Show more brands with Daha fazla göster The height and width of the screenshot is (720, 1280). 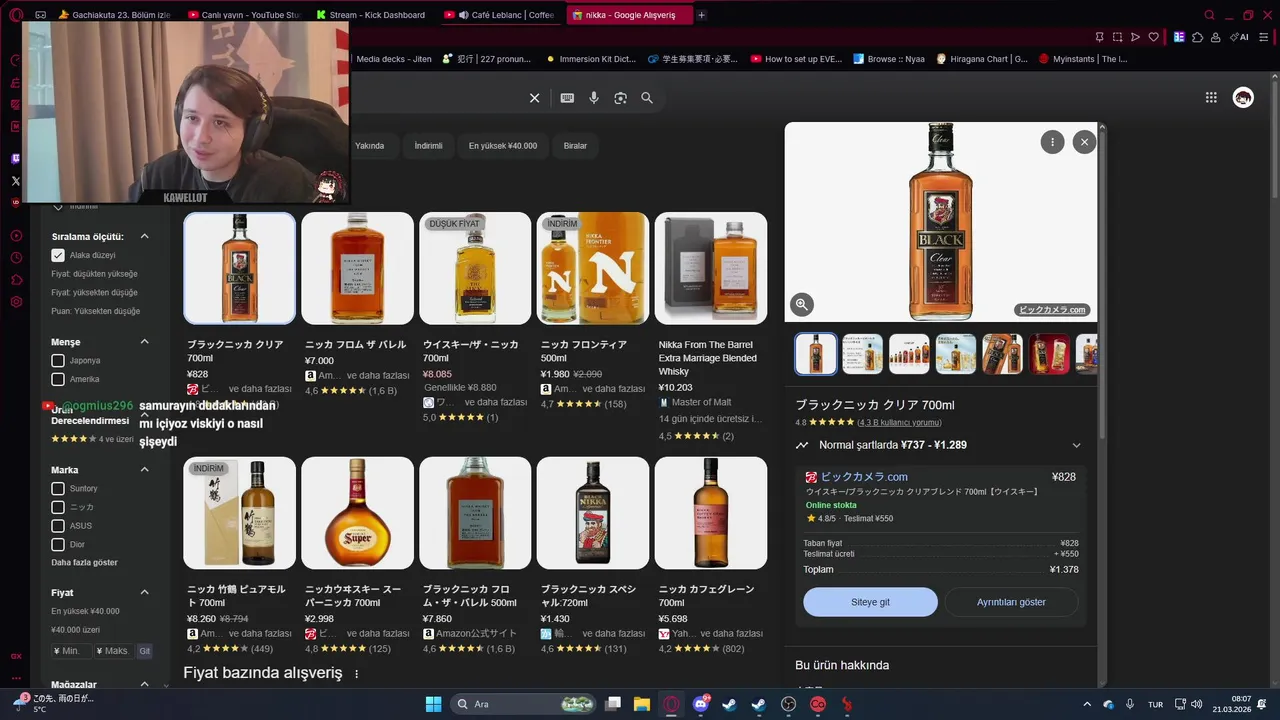(x=84, y=563)
